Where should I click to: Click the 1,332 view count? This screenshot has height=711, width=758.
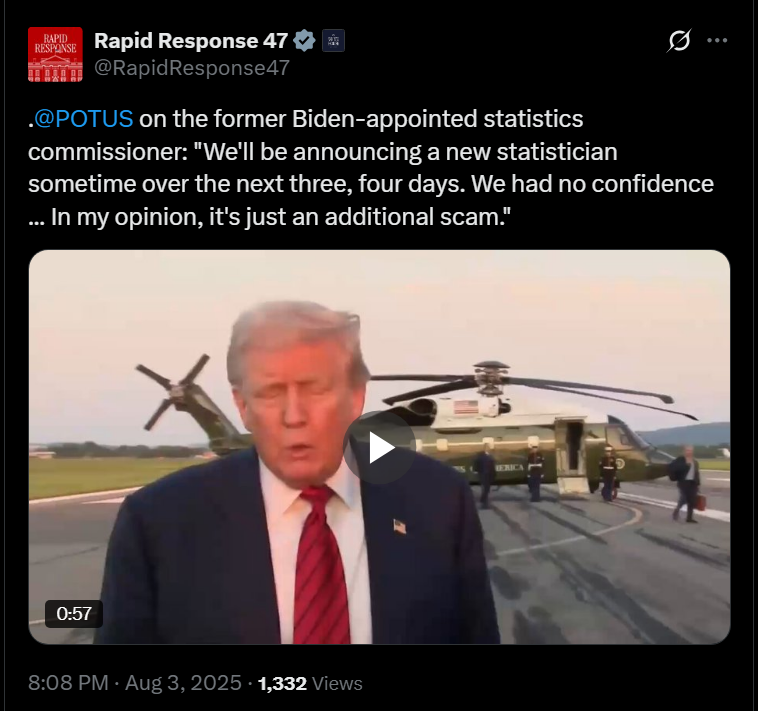click(282, 683)
